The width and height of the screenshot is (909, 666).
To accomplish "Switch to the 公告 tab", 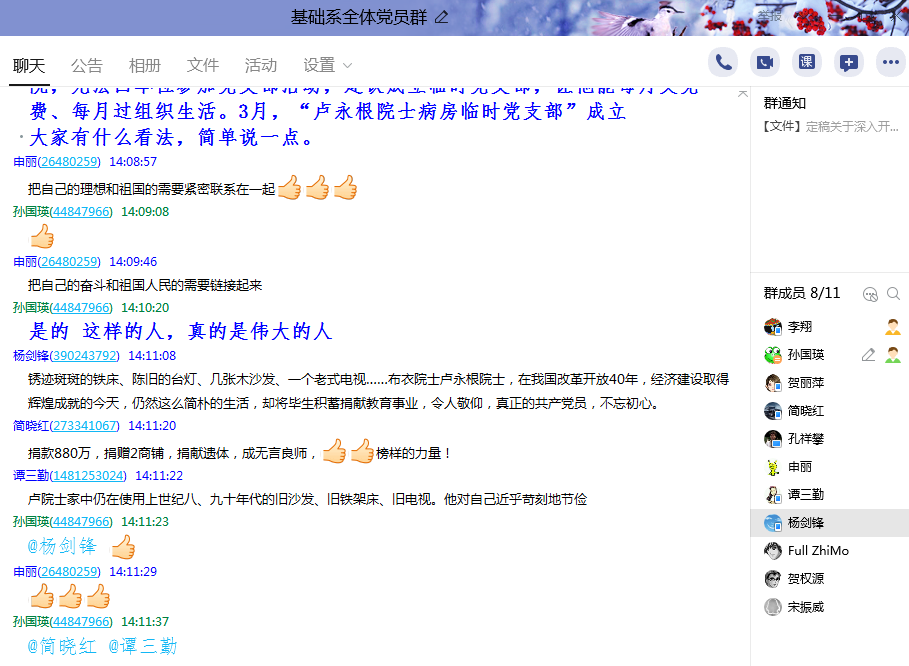I will click(x=87, y=65).
